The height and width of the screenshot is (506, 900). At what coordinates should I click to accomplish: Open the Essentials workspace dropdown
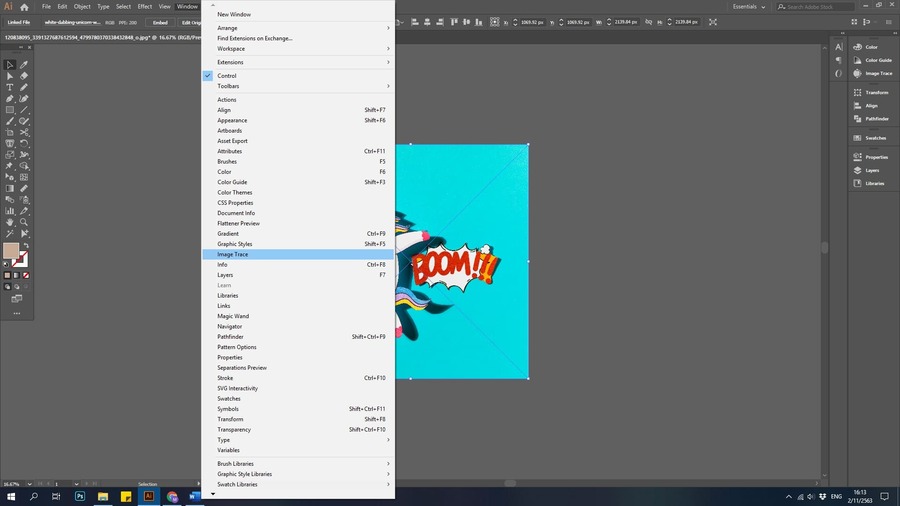(748, 7)
